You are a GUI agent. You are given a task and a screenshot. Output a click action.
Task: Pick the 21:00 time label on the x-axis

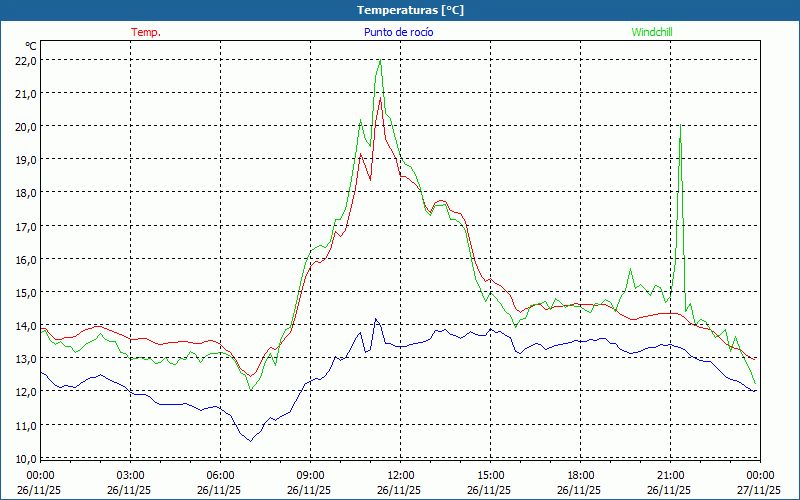(x=670, y=475)
